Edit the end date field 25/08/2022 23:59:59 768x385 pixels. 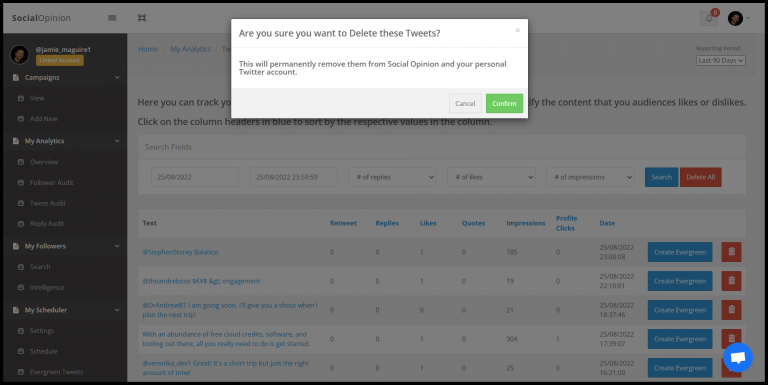pyautogui.click(x=293, y=177)
